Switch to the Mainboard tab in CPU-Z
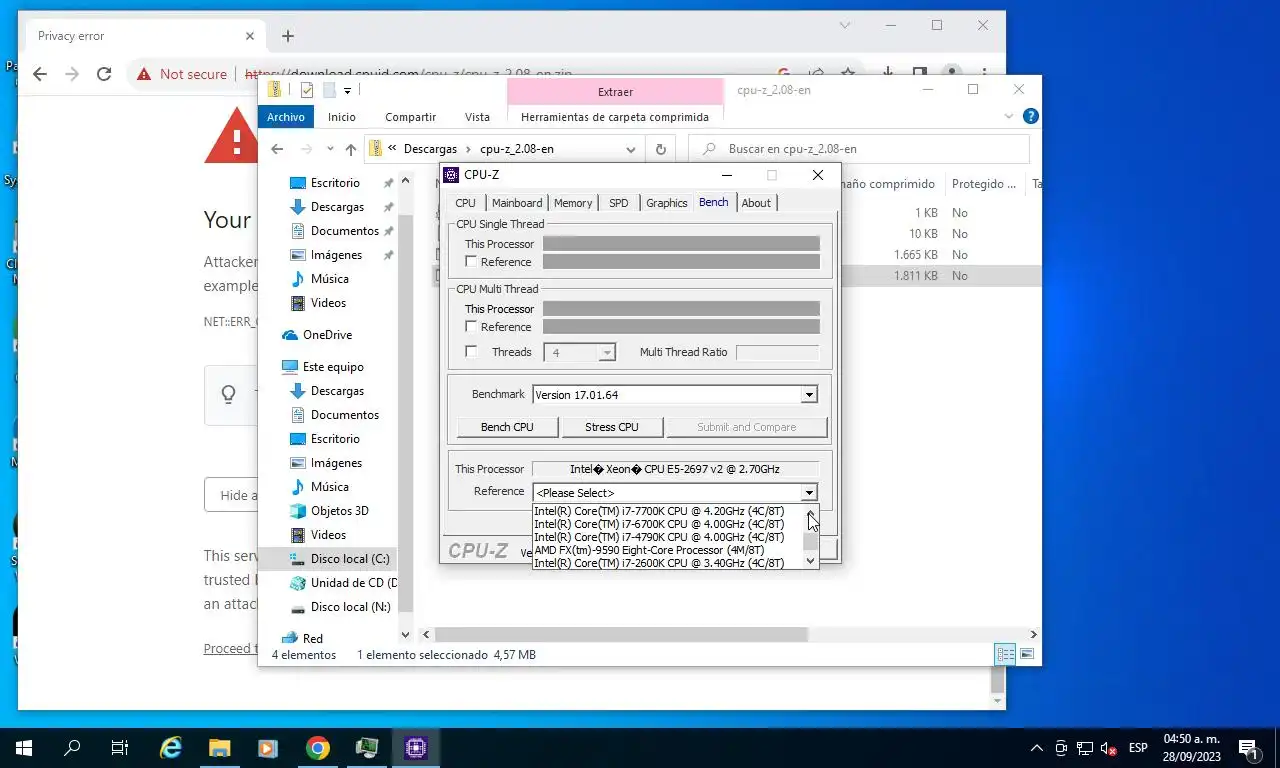Image resolution: width=1280 pixels, height=768 pixels. point(517,203)
